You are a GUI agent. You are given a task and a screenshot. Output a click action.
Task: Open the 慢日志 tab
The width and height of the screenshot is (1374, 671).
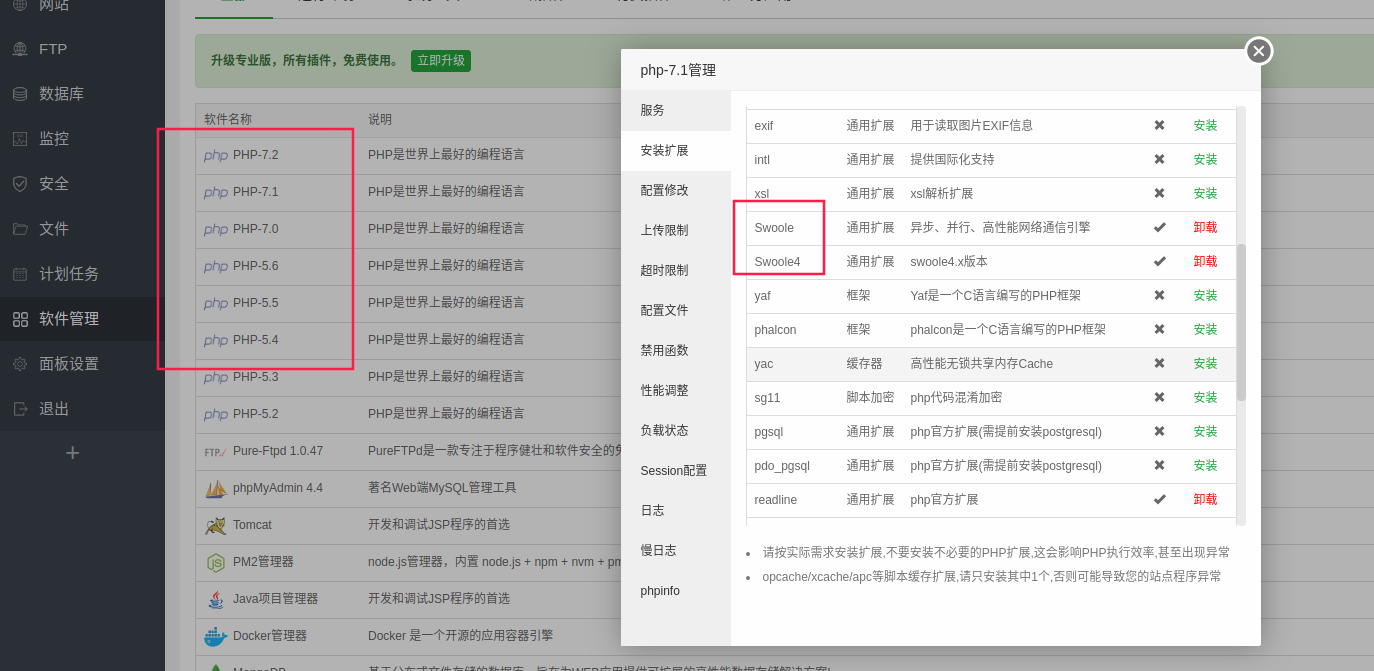point(676,550)
